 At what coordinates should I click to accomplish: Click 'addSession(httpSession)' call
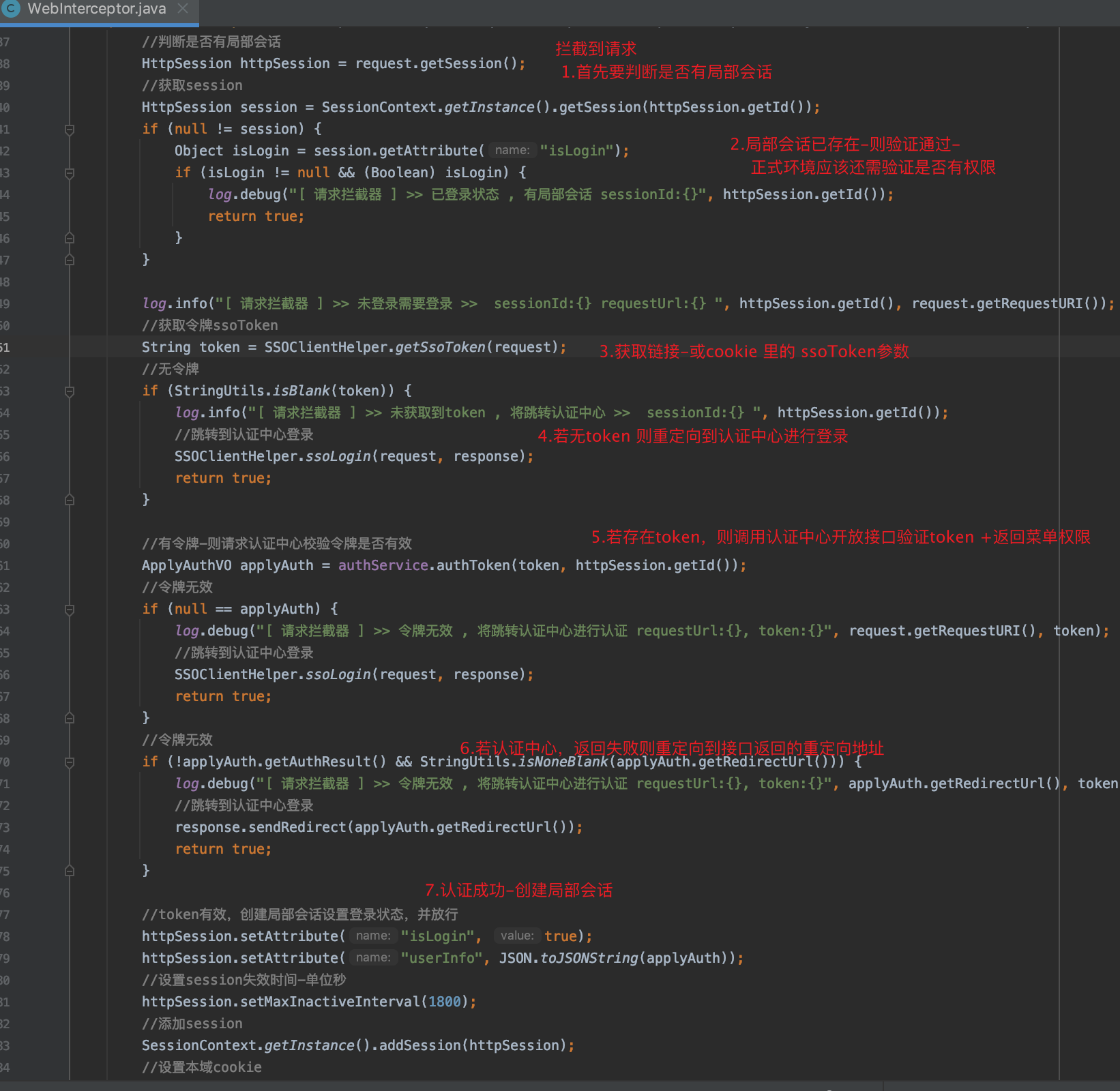tap(473, 1045)
